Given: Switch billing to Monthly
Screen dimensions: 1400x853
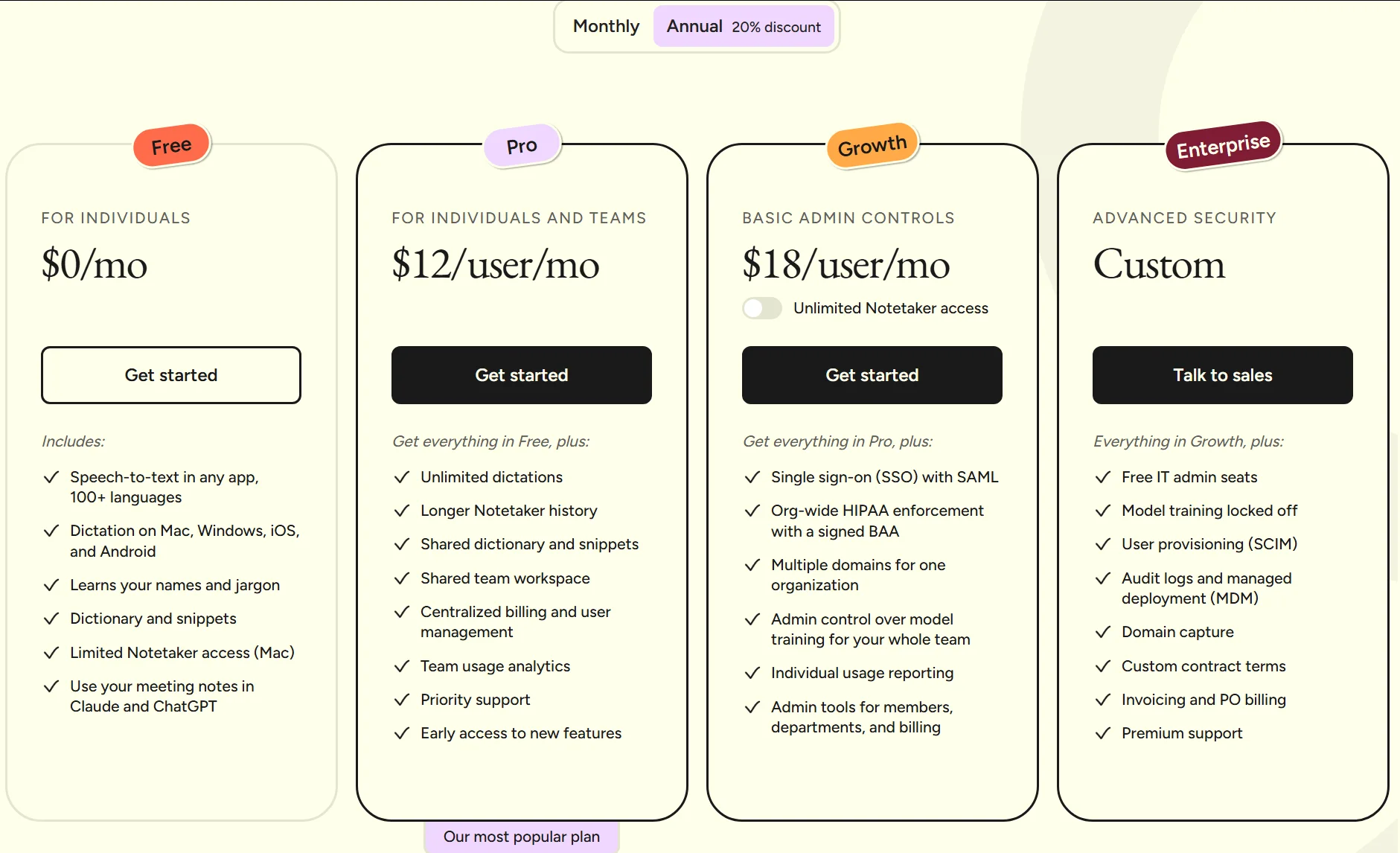Looking at the screenshot, I should 606,26.
